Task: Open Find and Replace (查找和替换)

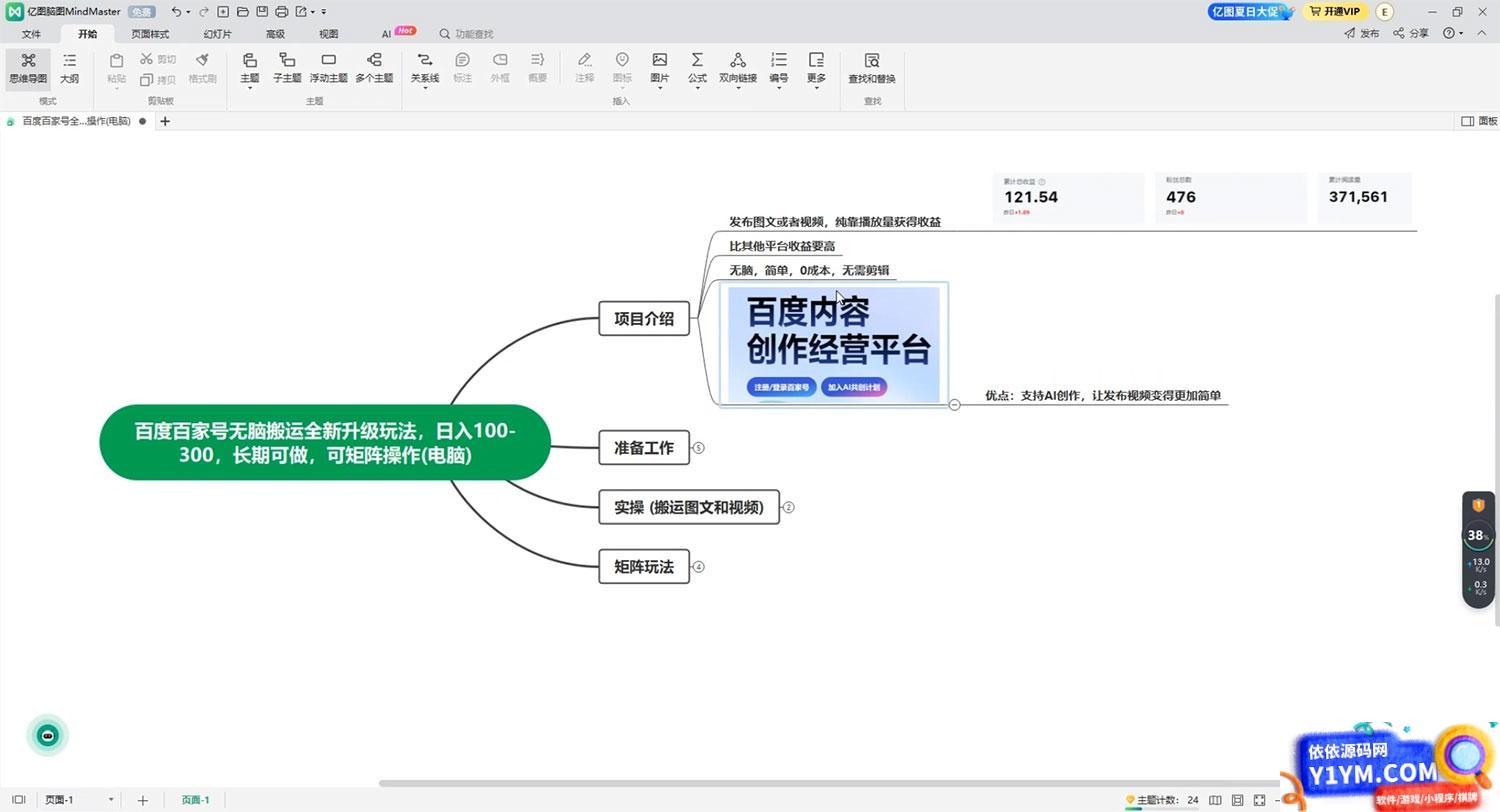Action: coord(872,67)
